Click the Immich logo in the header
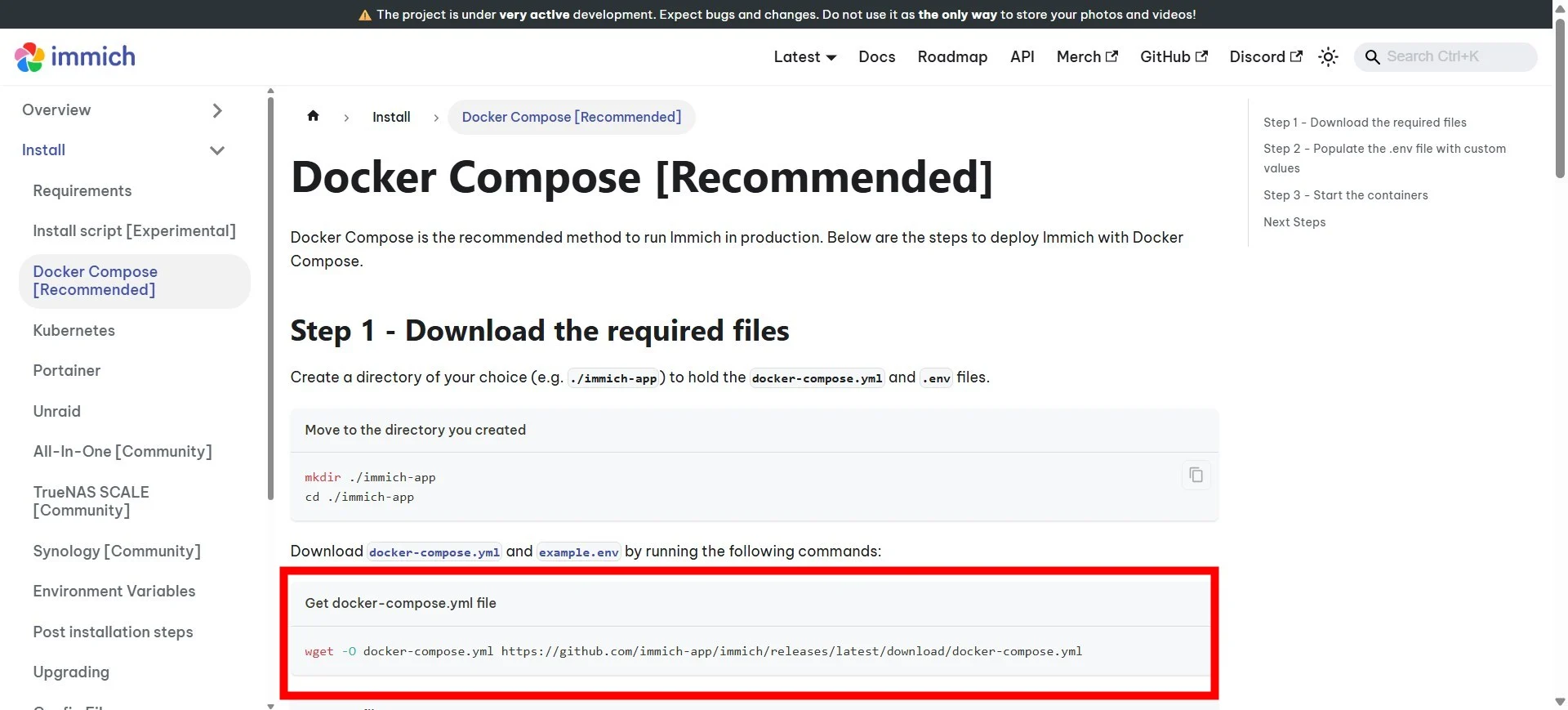Screen dimensions: 1568x710 click(75, 56)
